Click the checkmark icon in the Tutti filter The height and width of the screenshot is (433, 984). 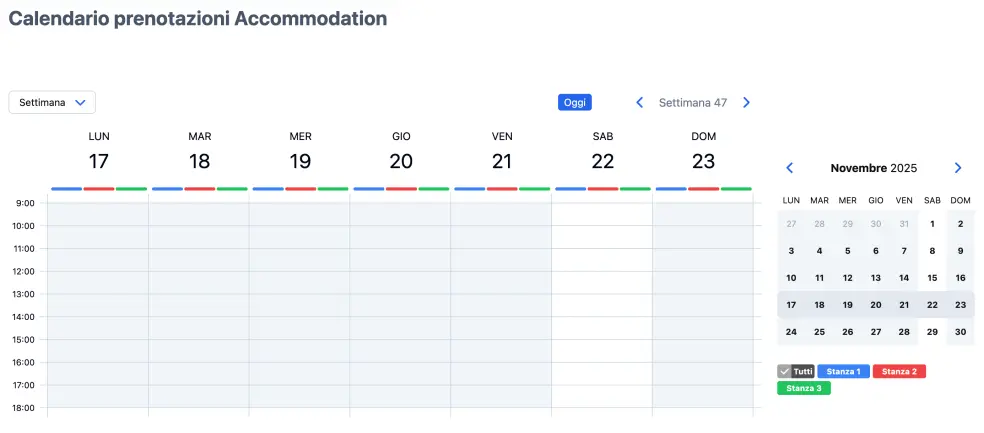[784, 371]
